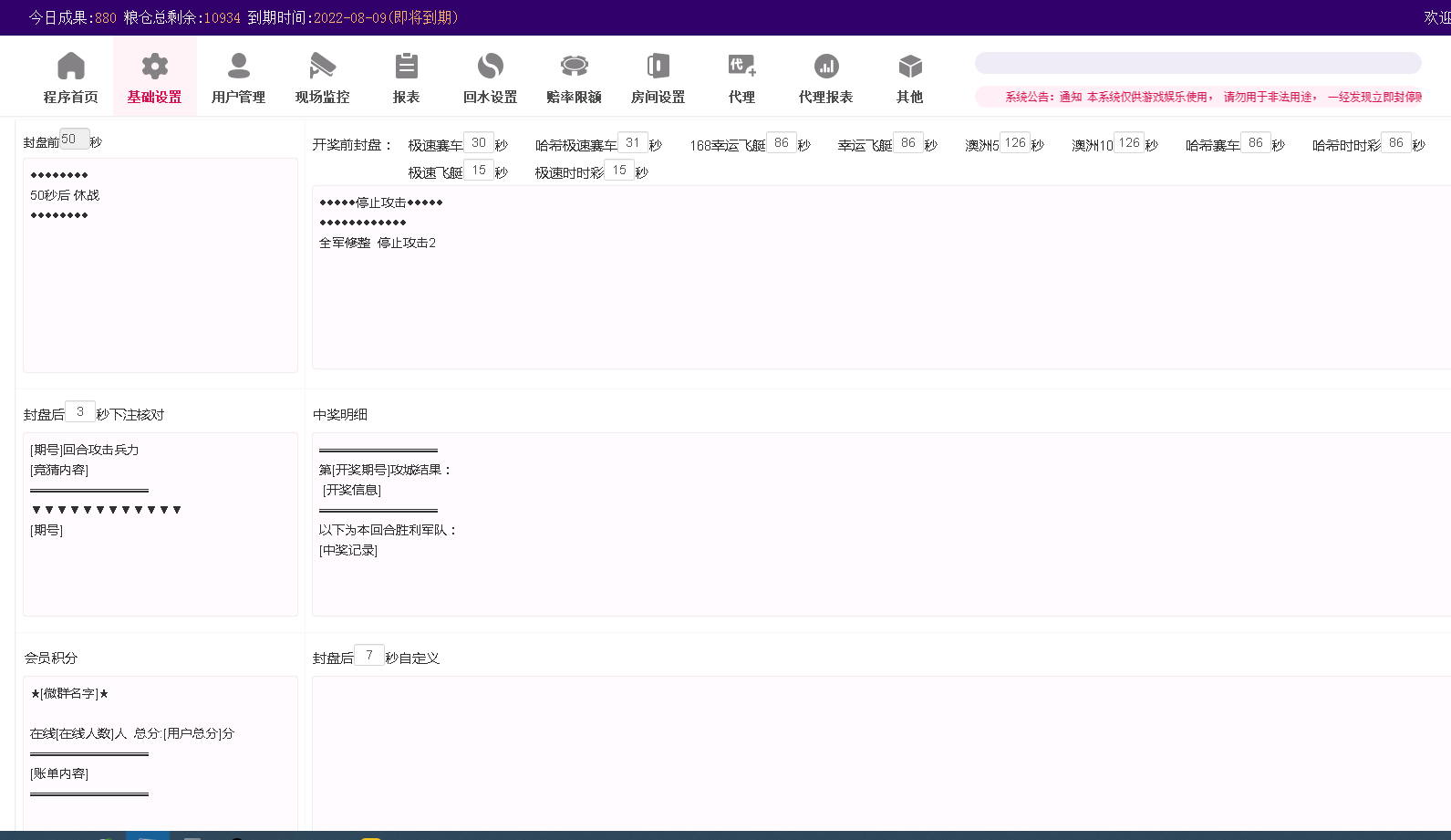The image size is (1451, 840).
Task: Click the 封盘前 seconds input field
Action: [x=74, y=140]
